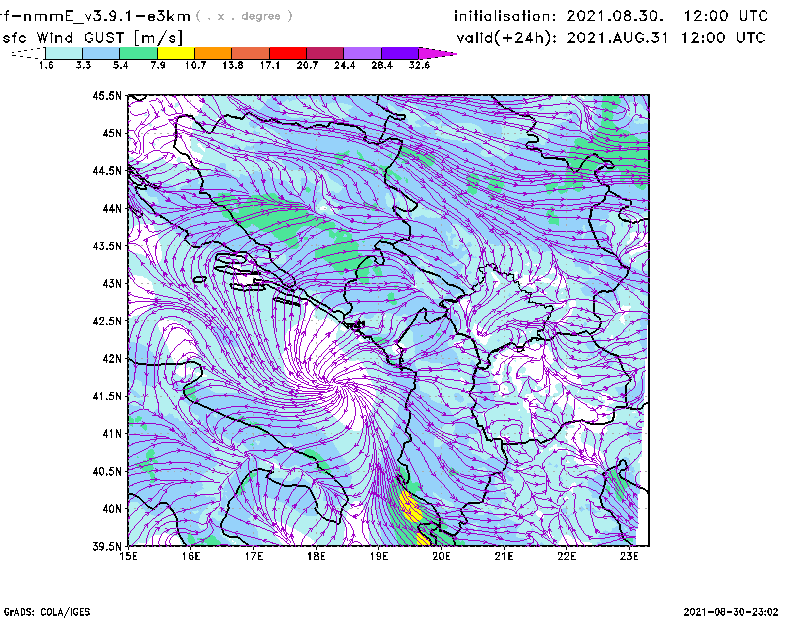
Task: Click the legend value '28.4'
Action: click(382, 65)
